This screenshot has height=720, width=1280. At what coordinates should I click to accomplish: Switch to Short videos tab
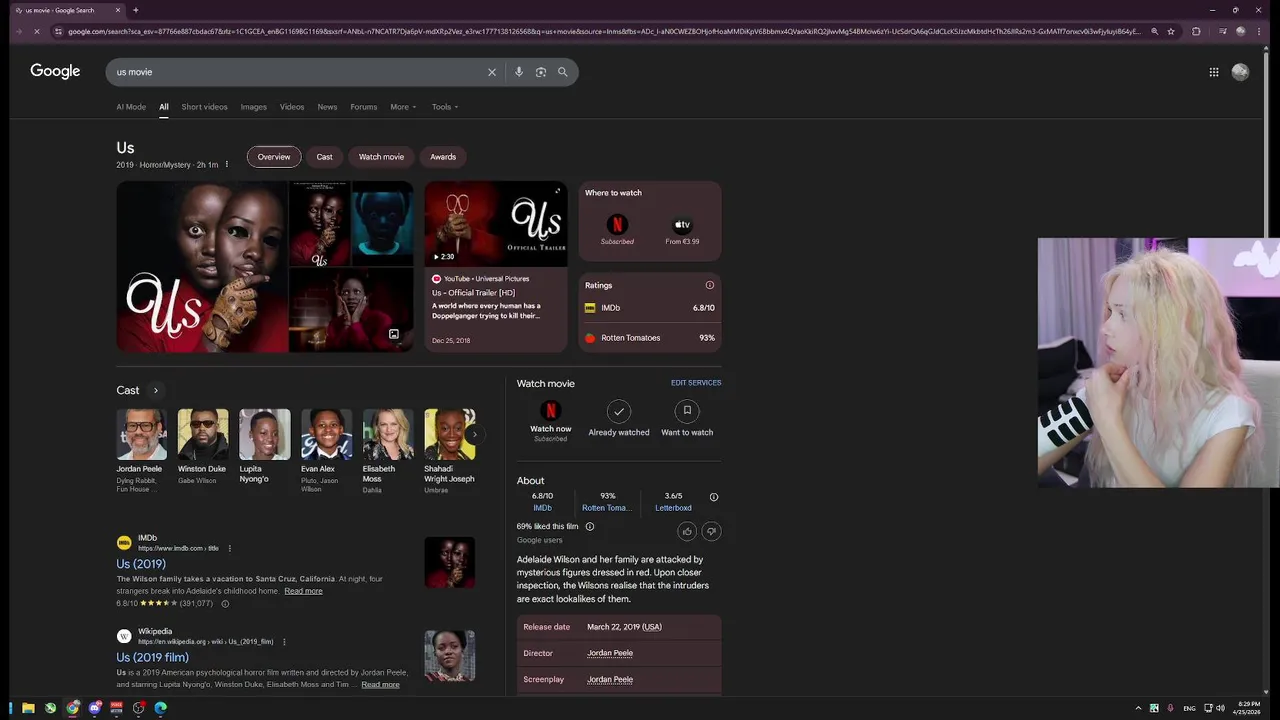click(x=204, y=107)
